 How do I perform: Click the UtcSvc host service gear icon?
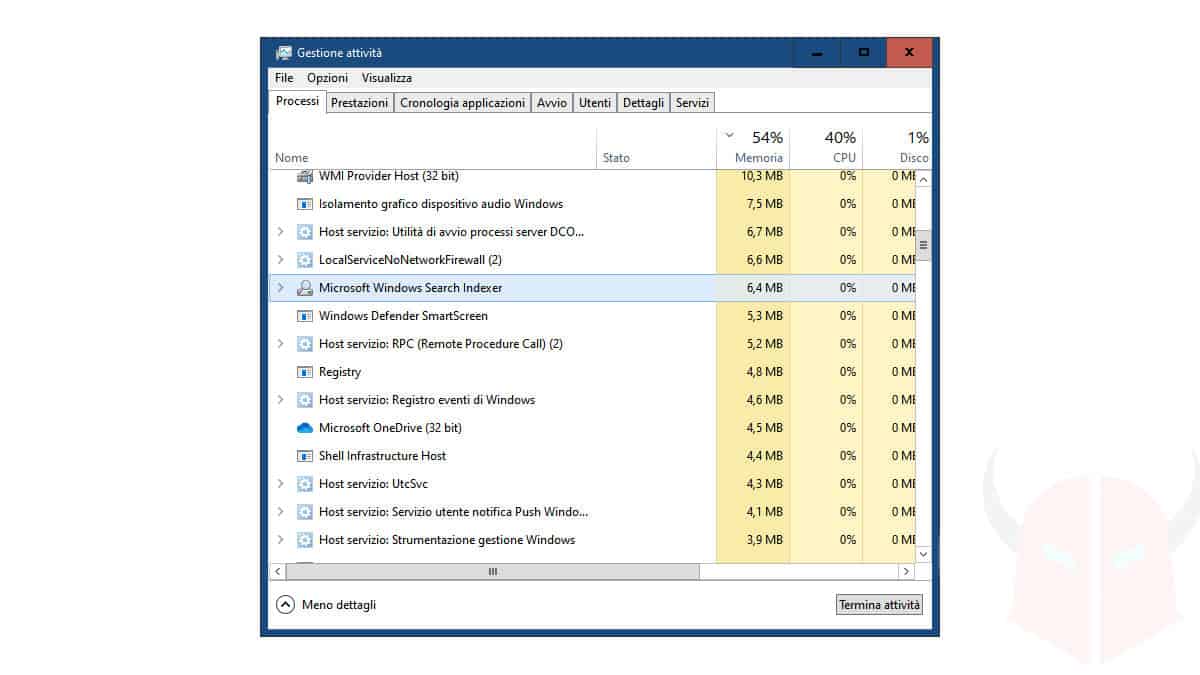[x=305, y=484]
